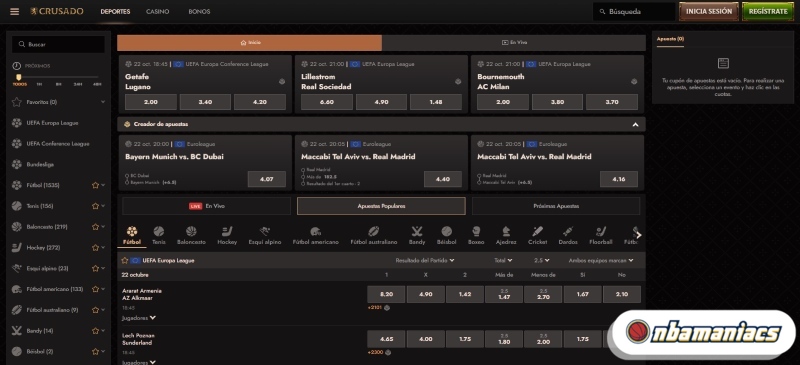
Task: Collapse the Creador de apuestas section
Action: [x=635, y=124]
